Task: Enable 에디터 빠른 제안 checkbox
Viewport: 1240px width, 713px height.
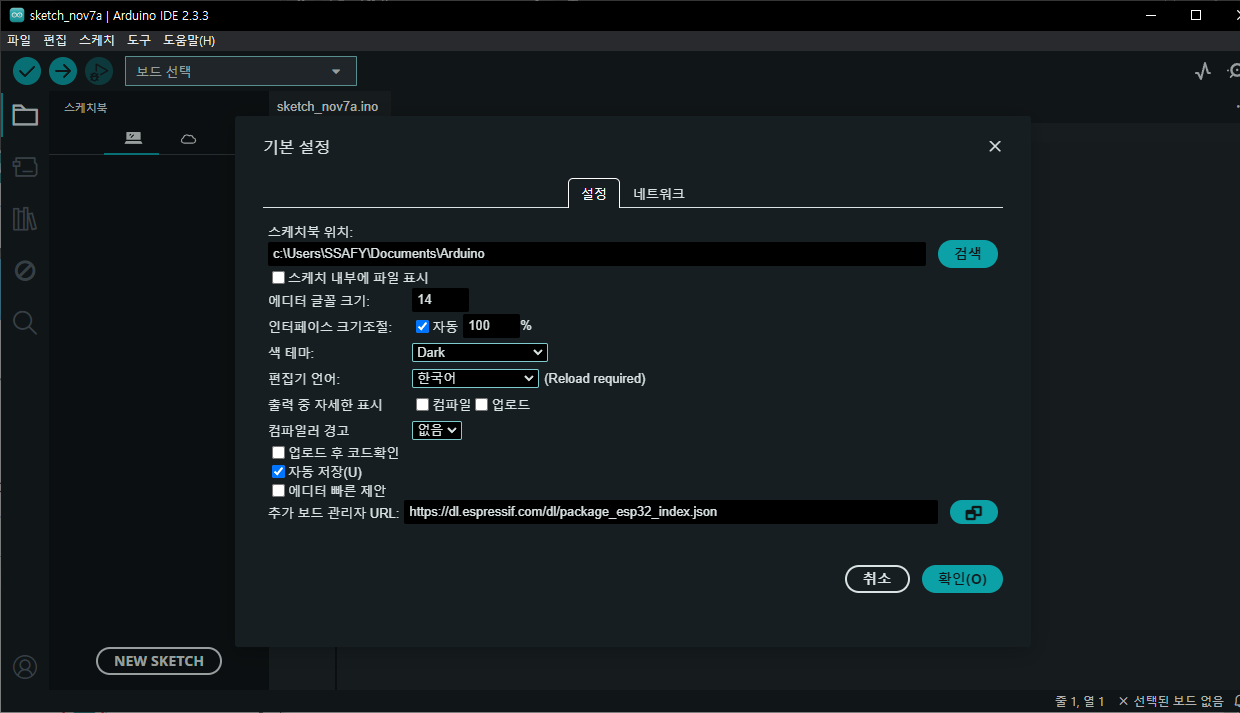Action: coord(279,490)
